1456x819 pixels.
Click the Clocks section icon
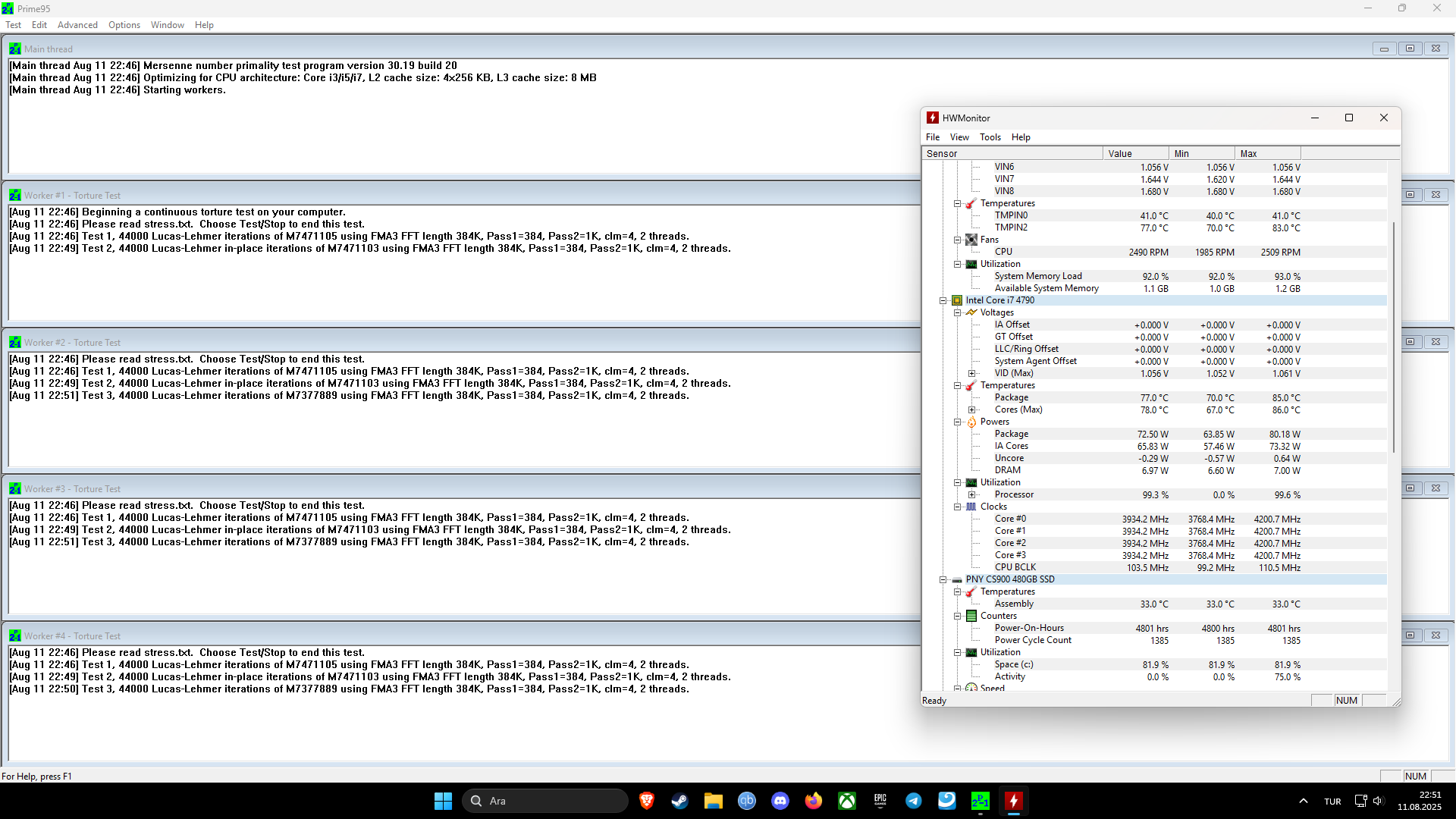(971, 507)
